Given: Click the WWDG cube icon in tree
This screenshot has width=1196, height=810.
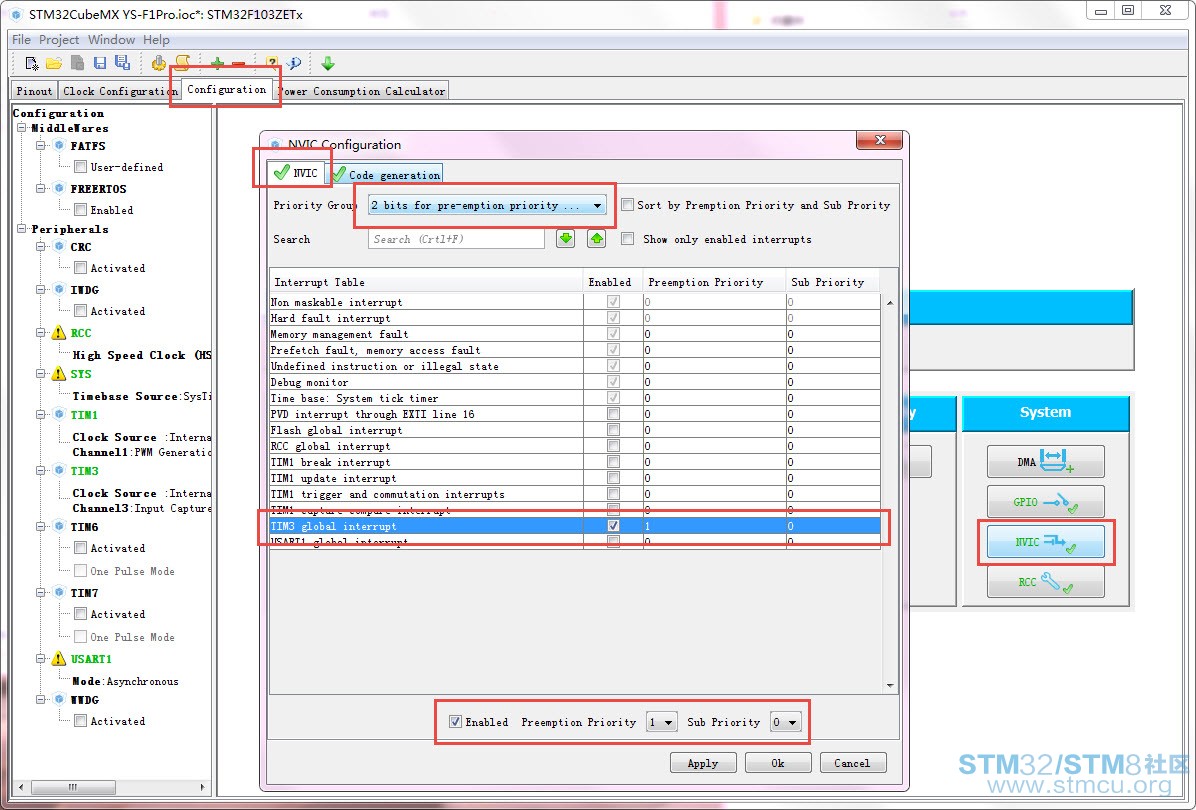Looking at the screenshot, I should [59, 699].
